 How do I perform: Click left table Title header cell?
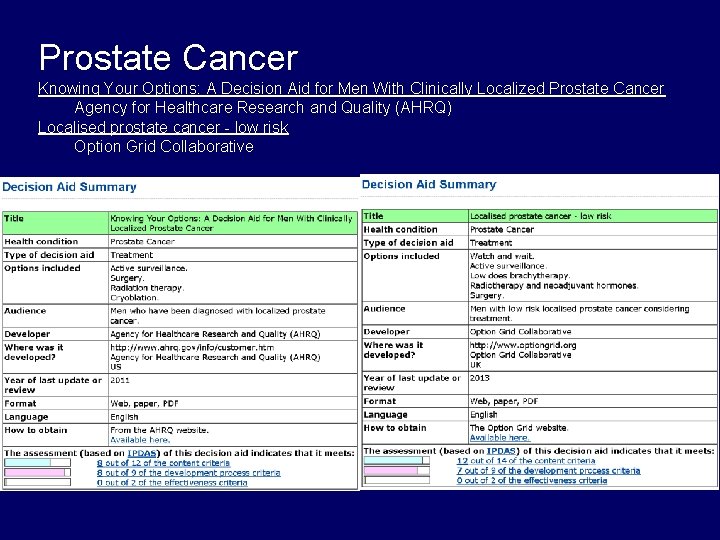56,223
